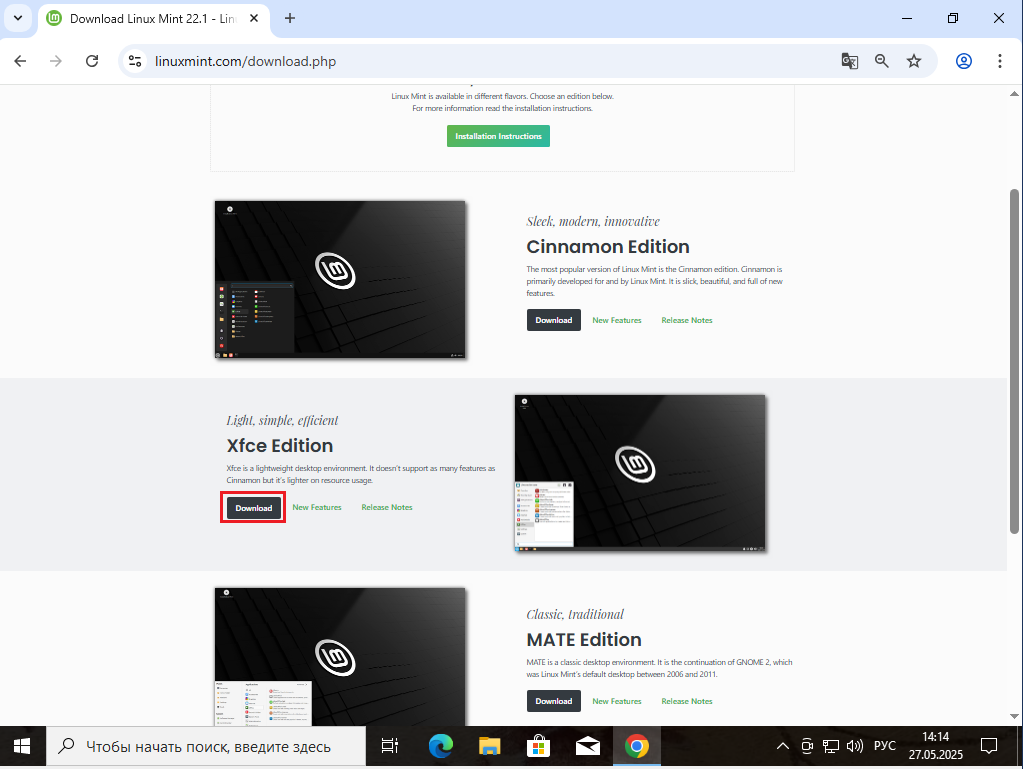Image resolution: width=1023 pixels, height=769 pixels.
Task: Open the Chrome profile account icon
Action: (x=962, y=61)
